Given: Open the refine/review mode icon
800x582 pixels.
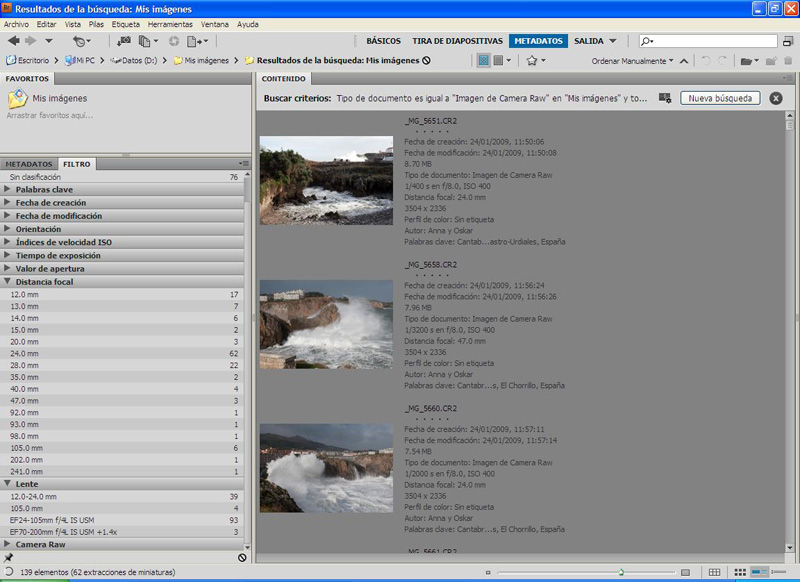Looking at the screenshot, I should click(x=148, y=41).
